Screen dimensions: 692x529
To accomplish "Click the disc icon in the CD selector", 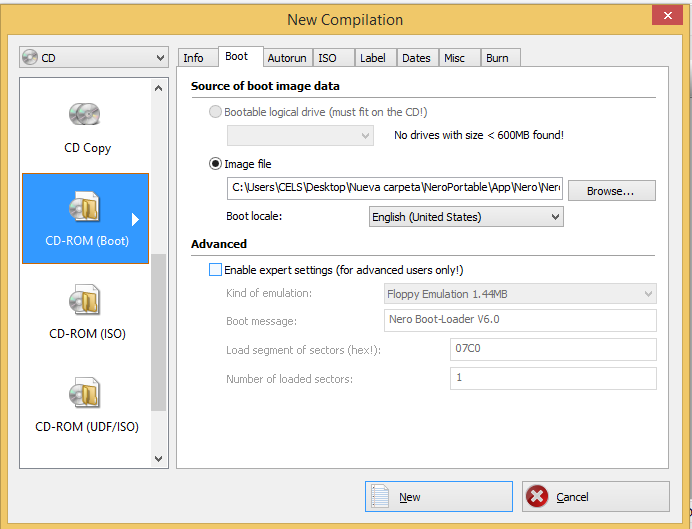I will tap(30, 57).
